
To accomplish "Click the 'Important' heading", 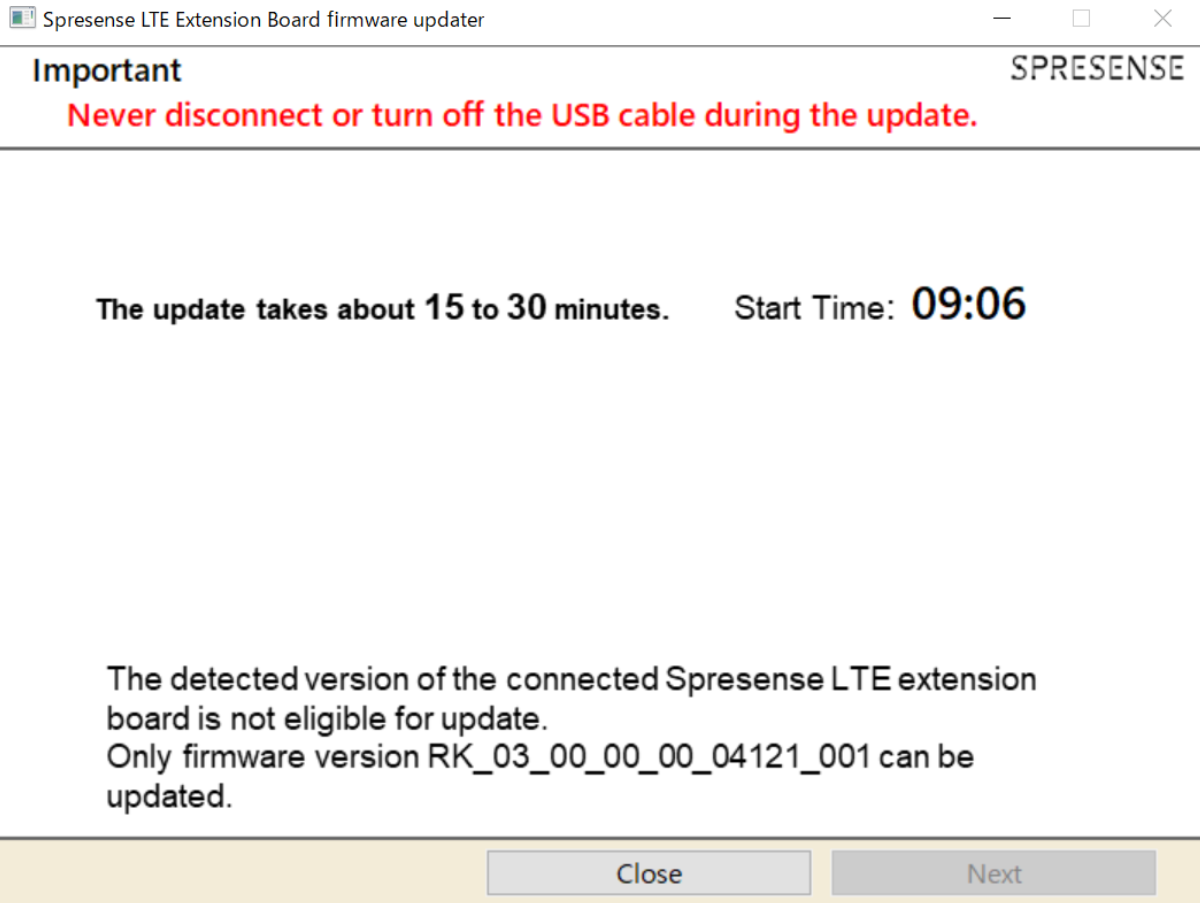I will click(x=107, y=71).
